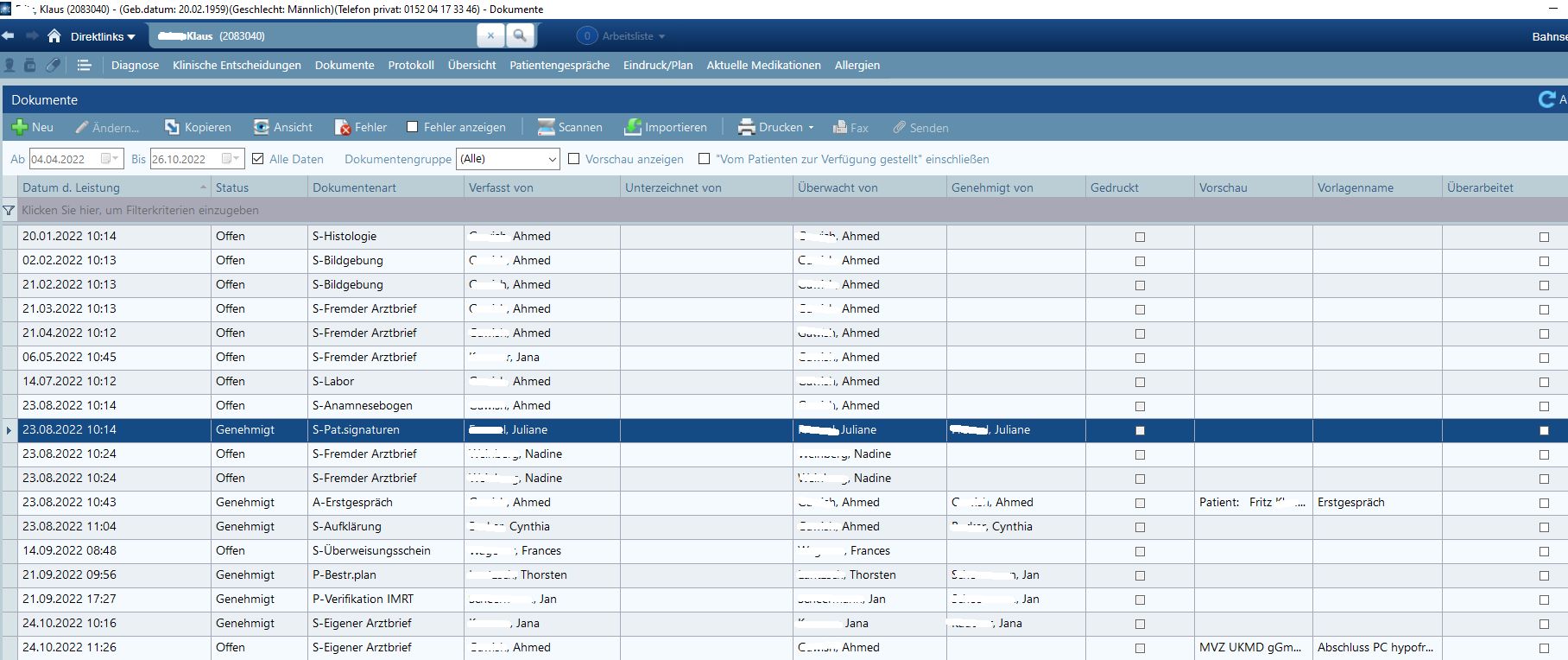Click the Kopieren toolbar icon

(x=172, y=127)
